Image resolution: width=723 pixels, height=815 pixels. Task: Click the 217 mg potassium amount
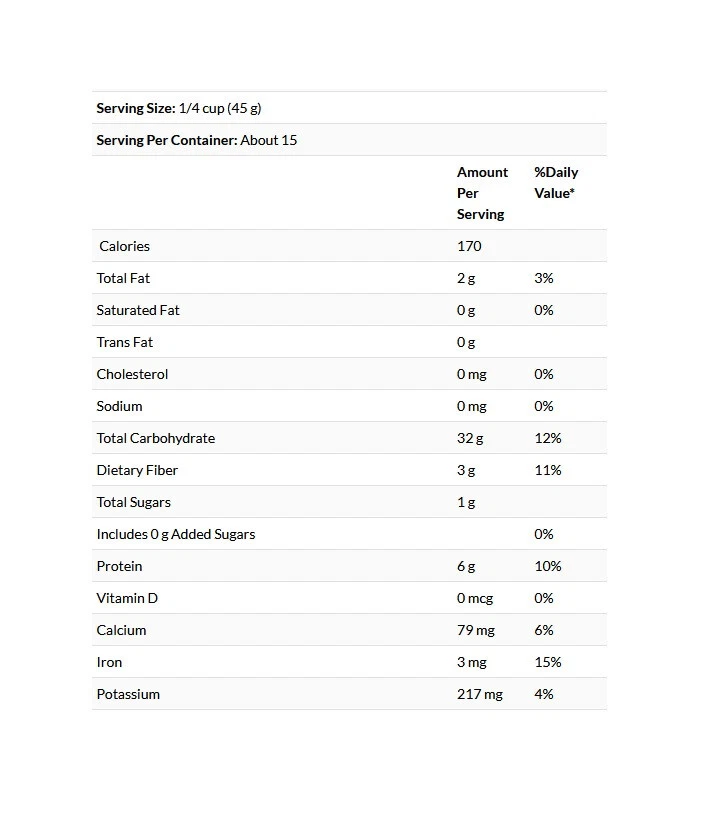click(x=480, y=694)
